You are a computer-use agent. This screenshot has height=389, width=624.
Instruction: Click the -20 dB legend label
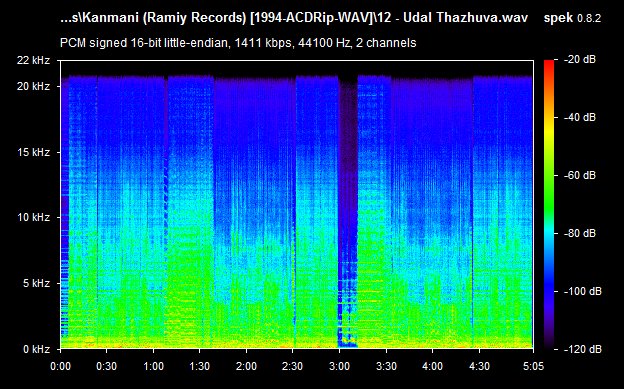(x=580, y=60)
